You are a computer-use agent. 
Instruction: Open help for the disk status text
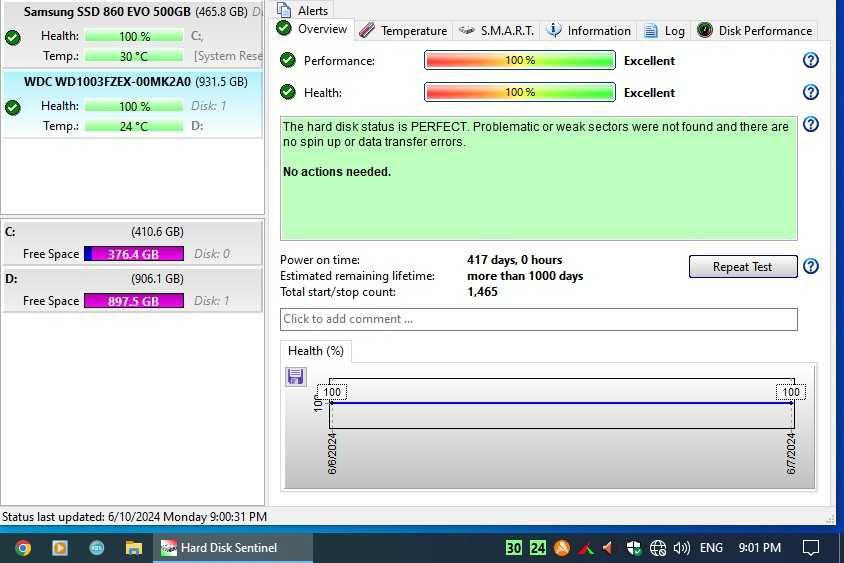tap(810, 124)
